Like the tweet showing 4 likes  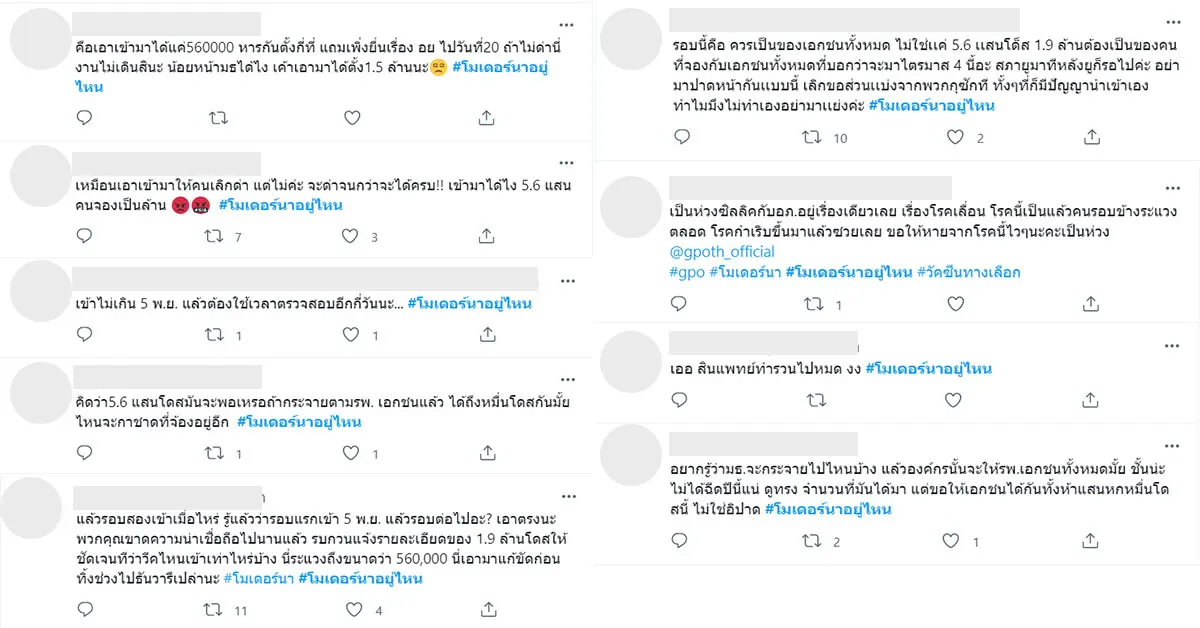tap(352, 609)
